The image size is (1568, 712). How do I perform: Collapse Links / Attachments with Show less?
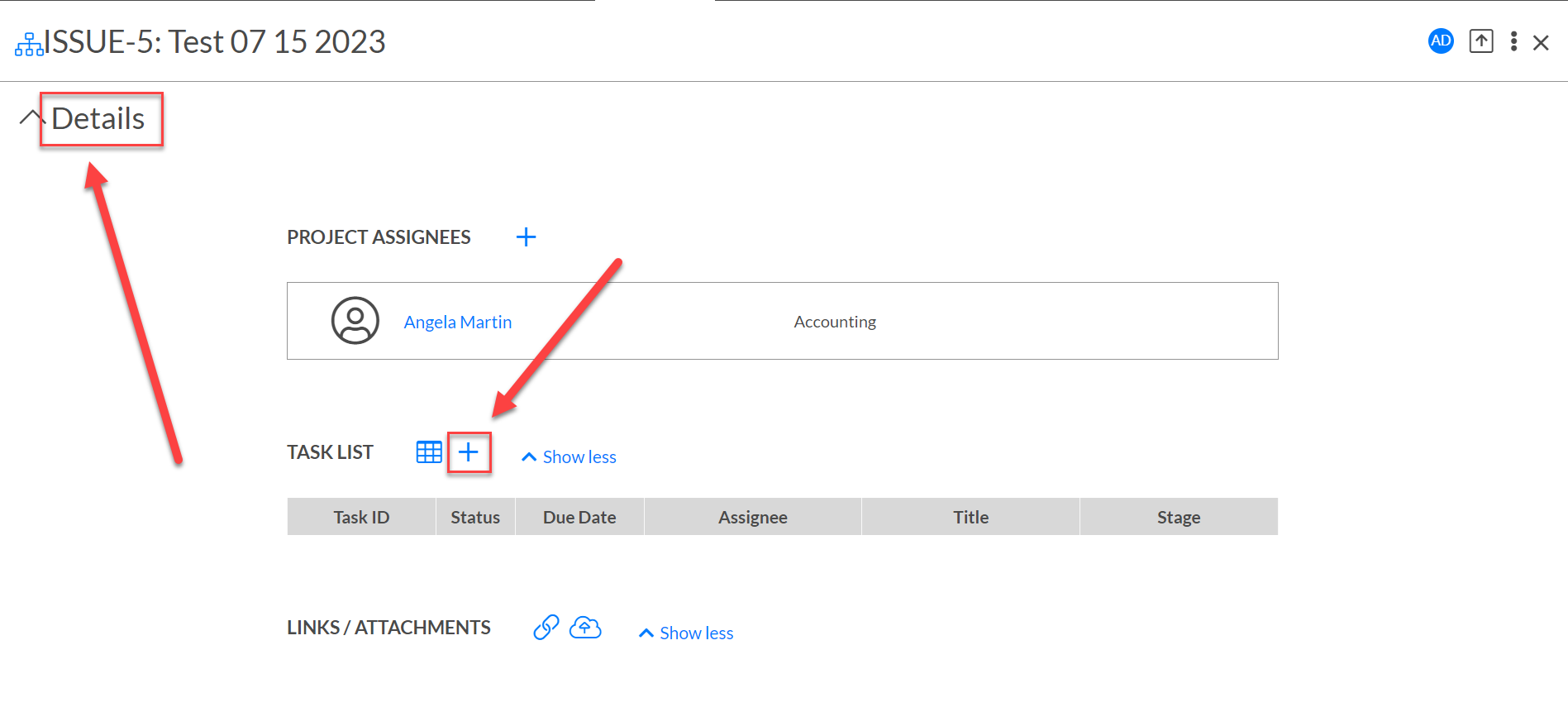click(686, 633)
